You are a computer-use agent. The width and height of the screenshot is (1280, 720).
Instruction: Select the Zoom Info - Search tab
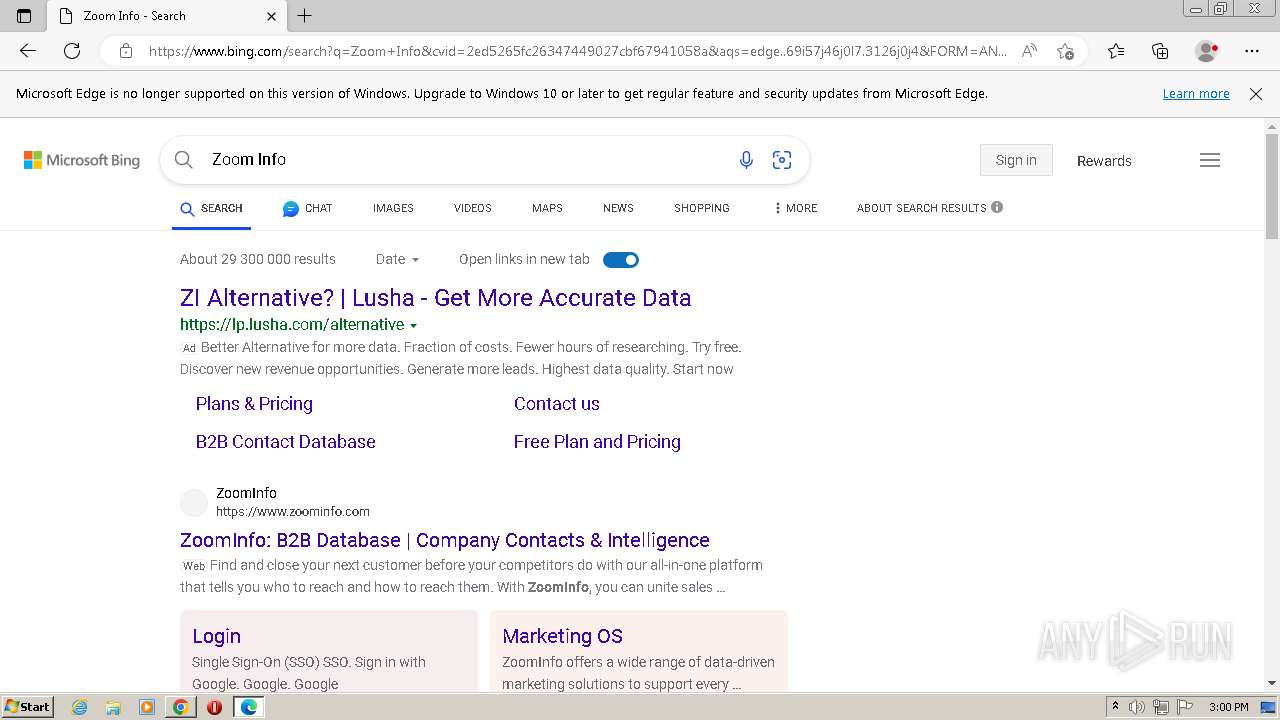point(166,16)
